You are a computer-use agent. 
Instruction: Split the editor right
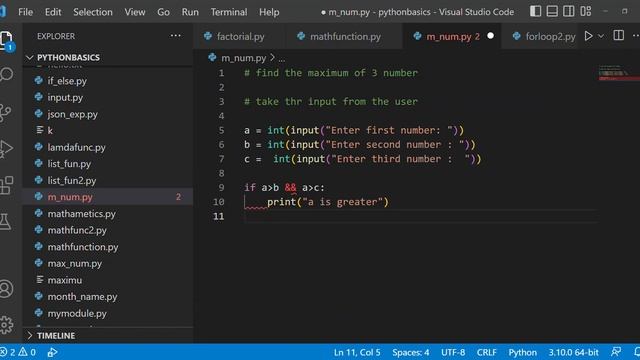pos(618,36)
